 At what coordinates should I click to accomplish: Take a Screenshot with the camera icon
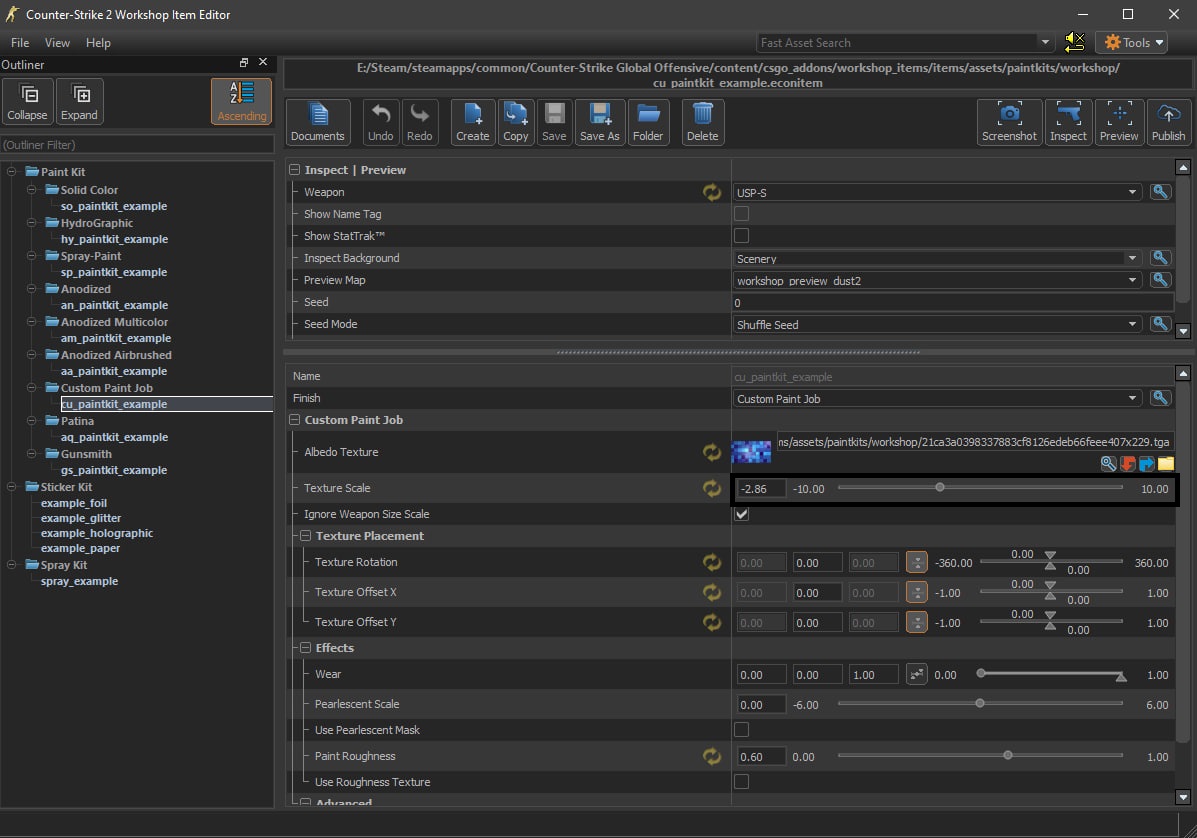(x=1009, y=122)
